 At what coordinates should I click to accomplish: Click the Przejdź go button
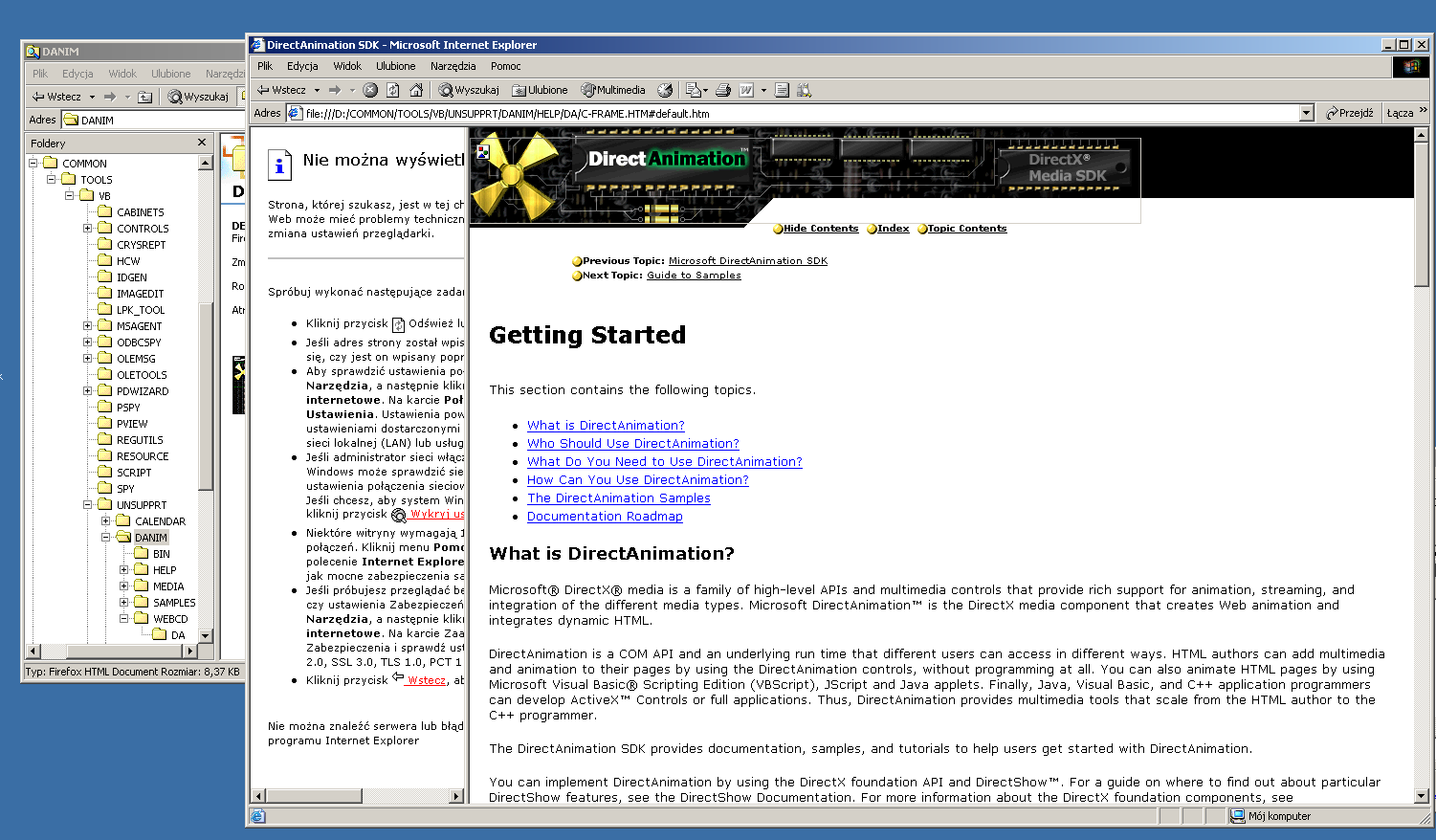pos(1350,113)
